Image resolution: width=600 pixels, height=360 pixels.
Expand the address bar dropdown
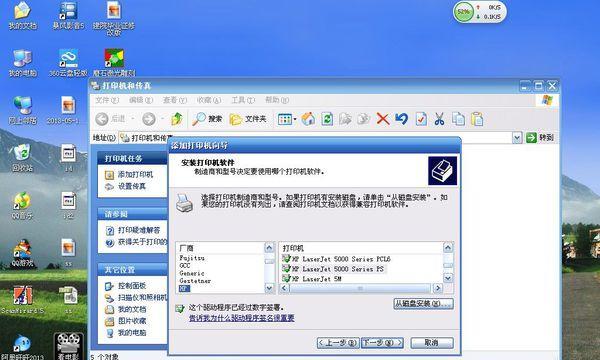(x=517, y=138)
